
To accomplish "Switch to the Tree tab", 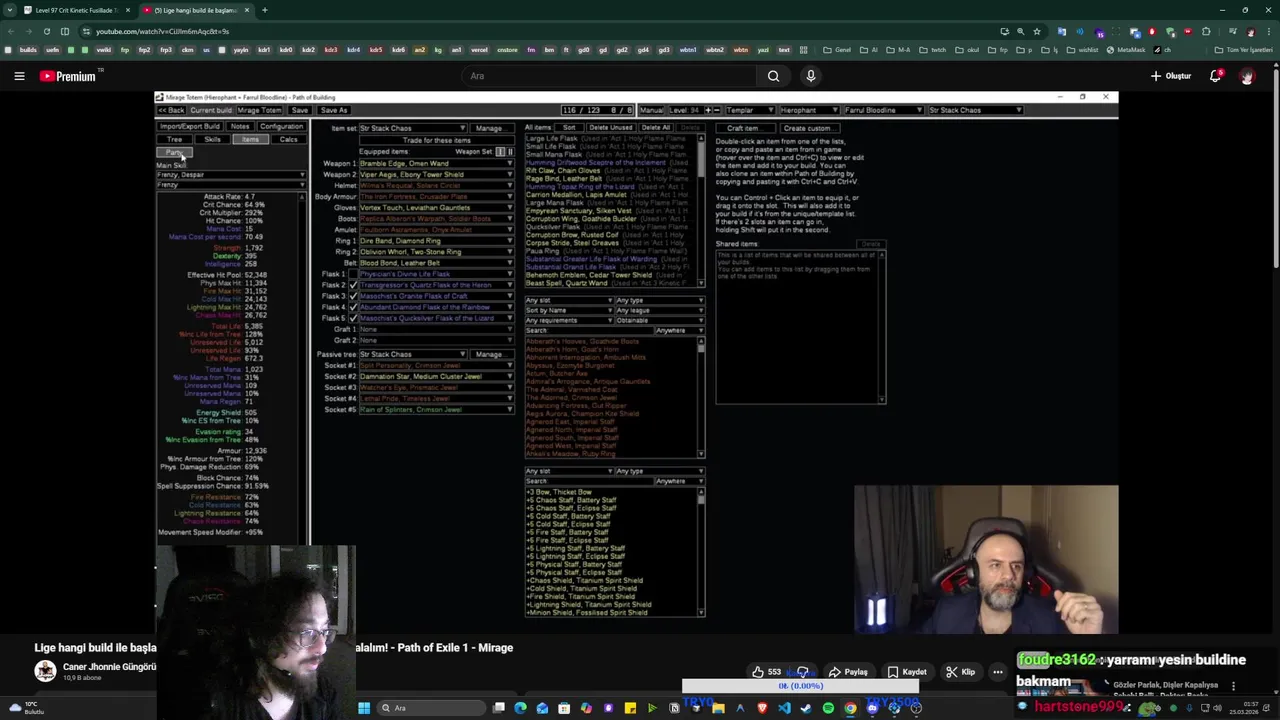I will [175, 139].
